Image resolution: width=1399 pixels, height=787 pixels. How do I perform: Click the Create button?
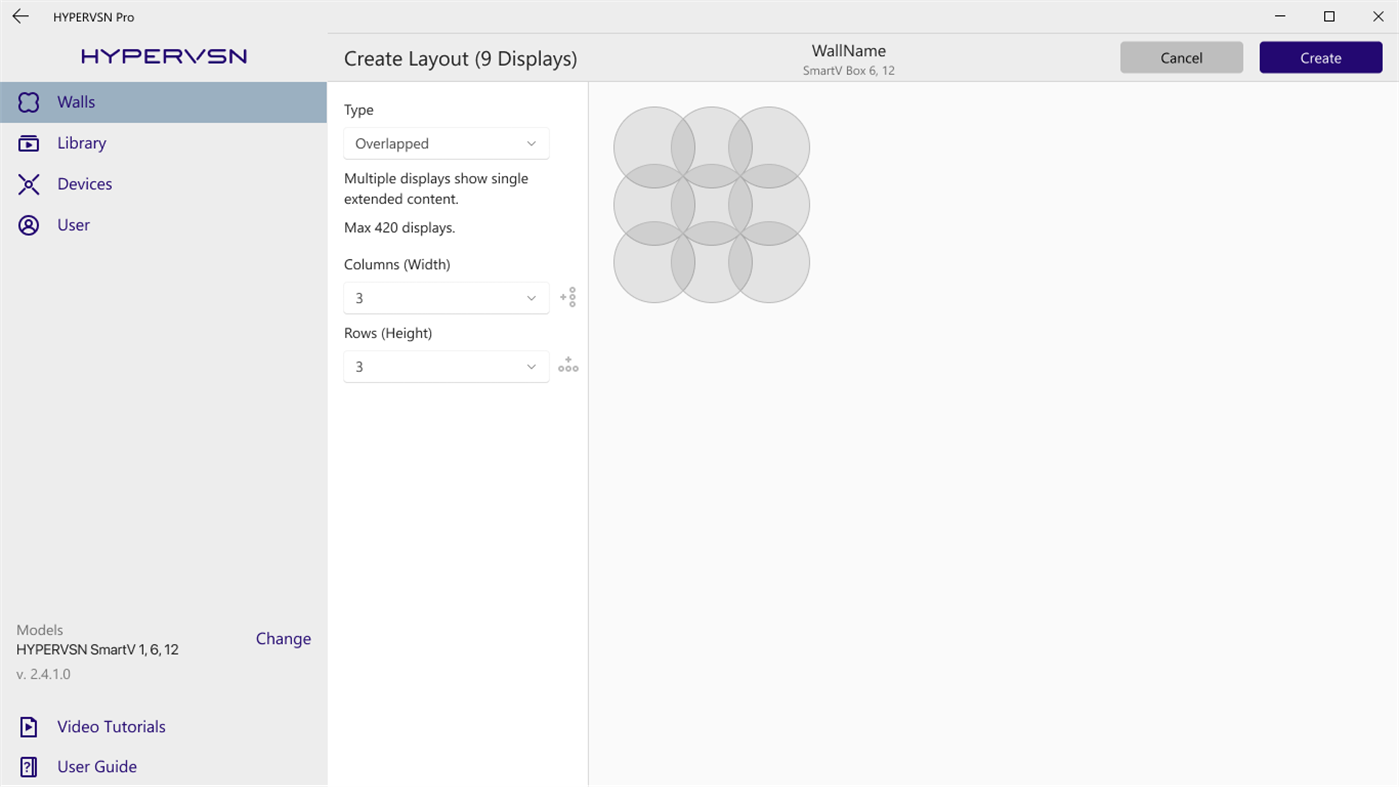click(x=1320, y=57)
